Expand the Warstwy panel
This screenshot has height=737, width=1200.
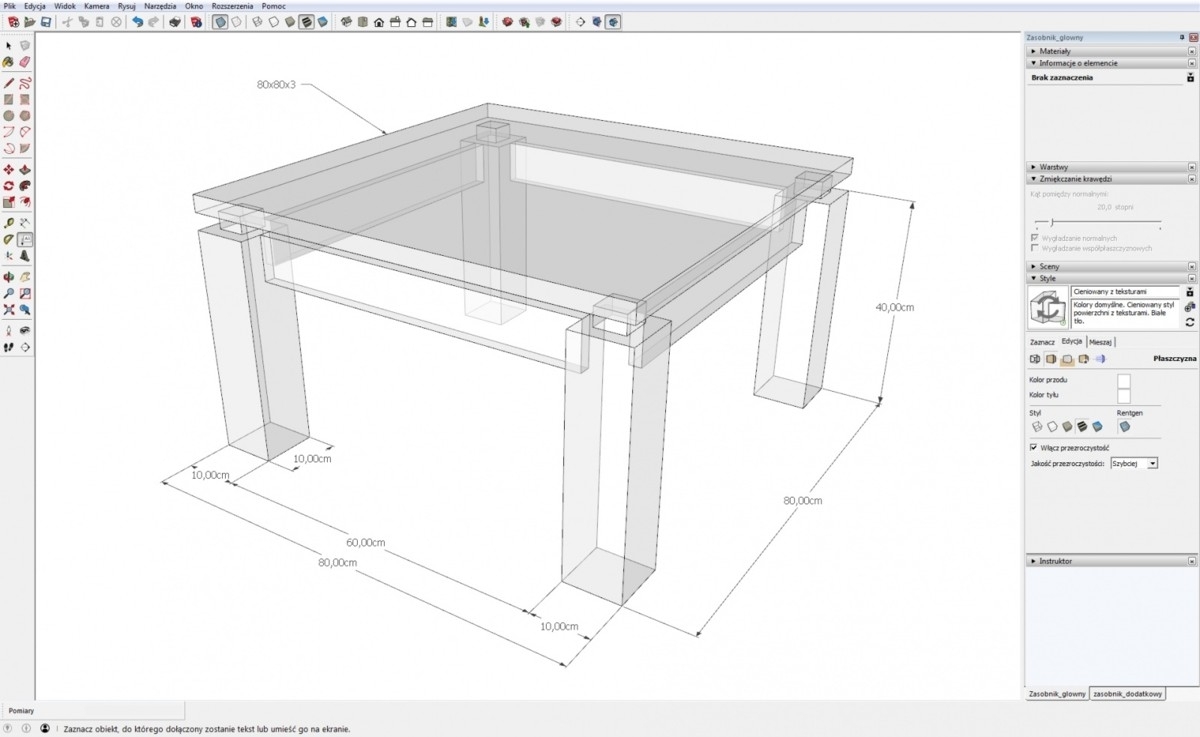[1055, 167]
